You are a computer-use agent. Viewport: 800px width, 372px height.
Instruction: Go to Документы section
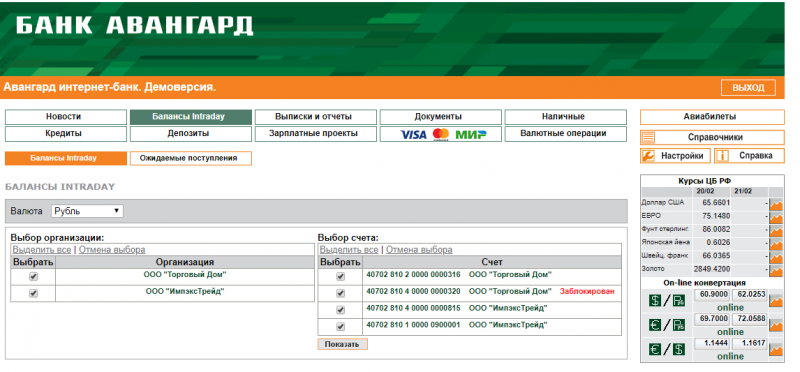coord(440,117)
